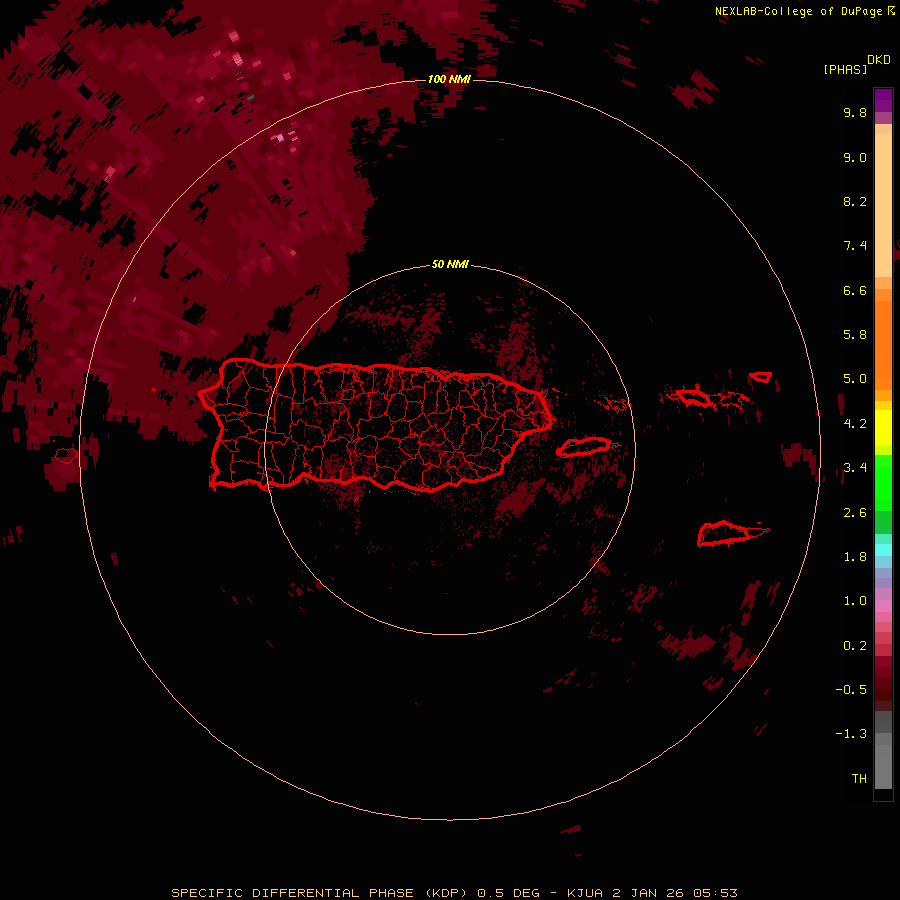The height and width of the screenshot is (900, 900).
Task: Pick the yellow band on color bar
Action: click(x=883, y=428)
